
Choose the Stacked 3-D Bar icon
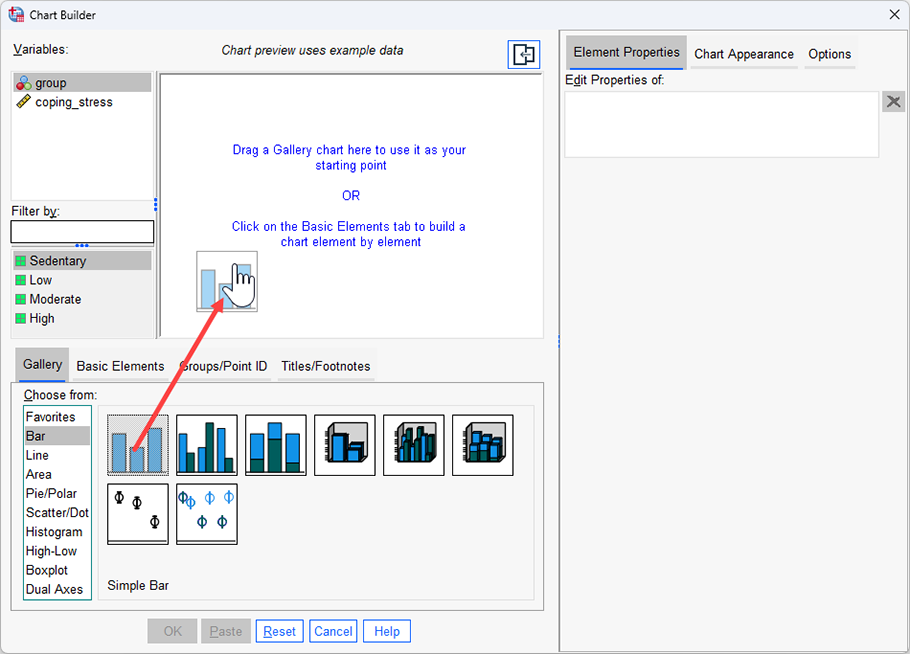[482, 444]
